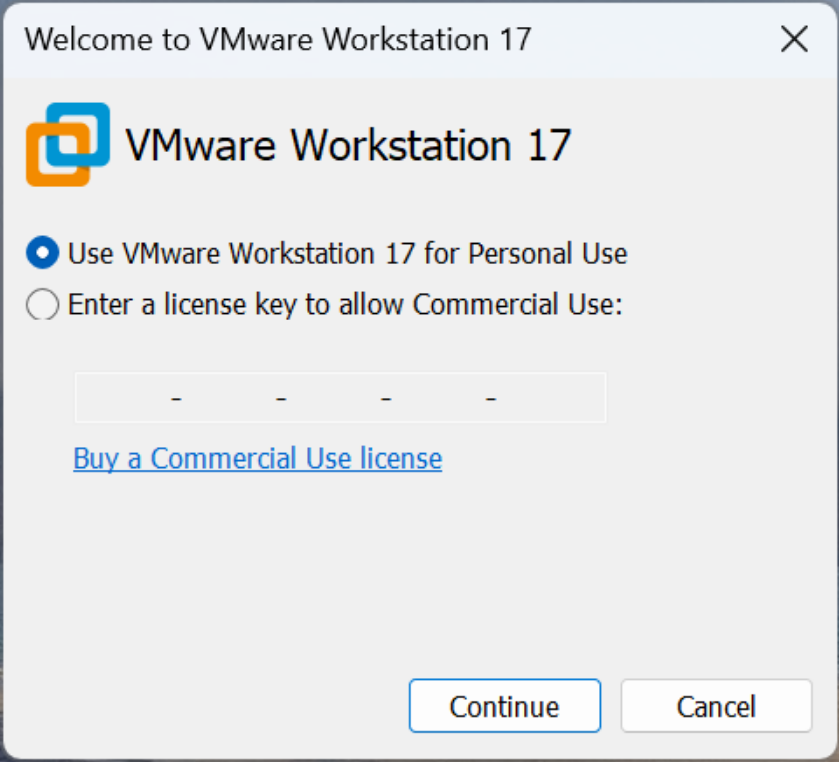Screen dimensions: 839x762
Task: Click the second license key segment
Action: [230, 397]
